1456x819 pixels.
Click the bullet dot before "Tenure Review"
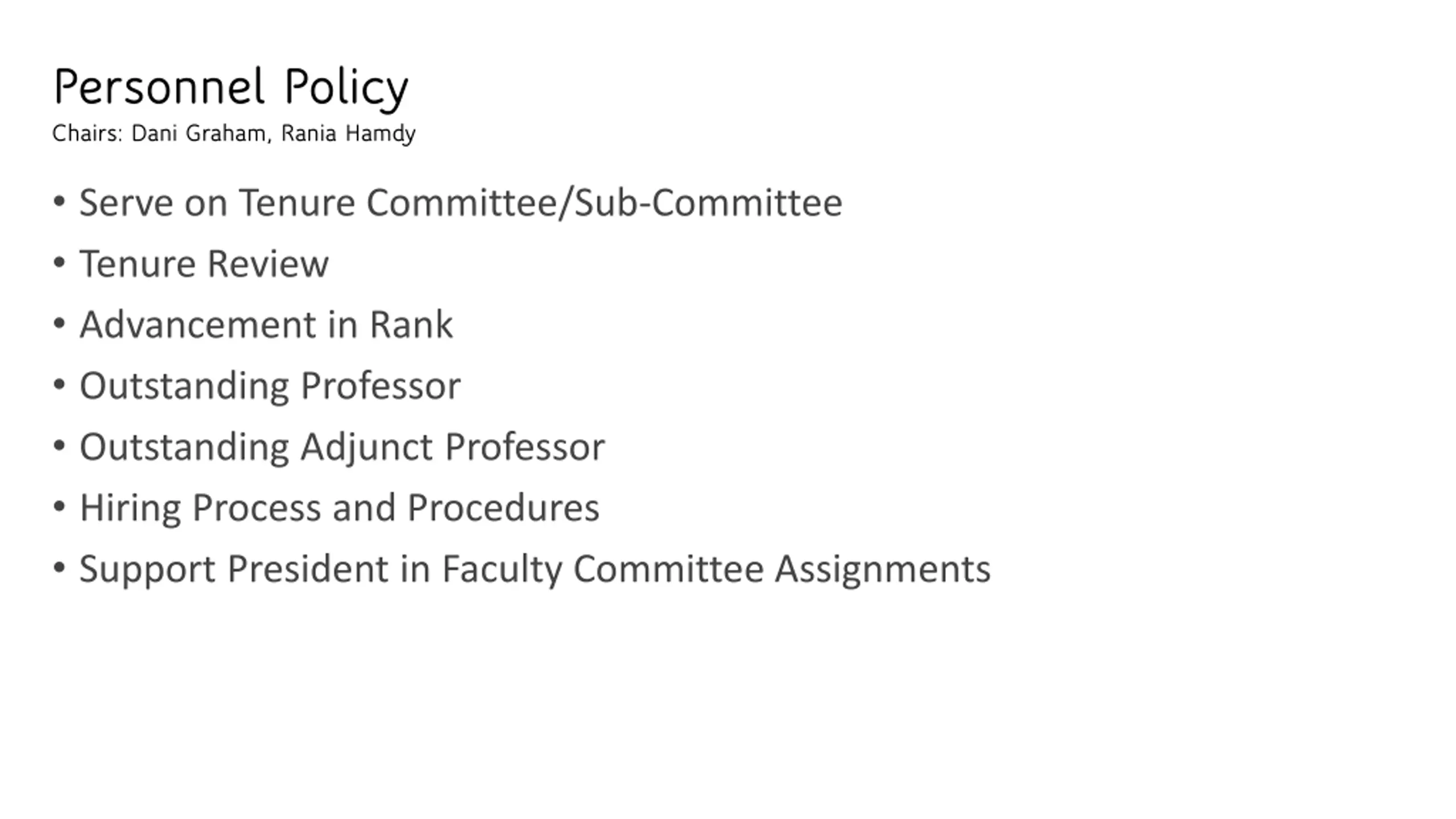(59, 264)
